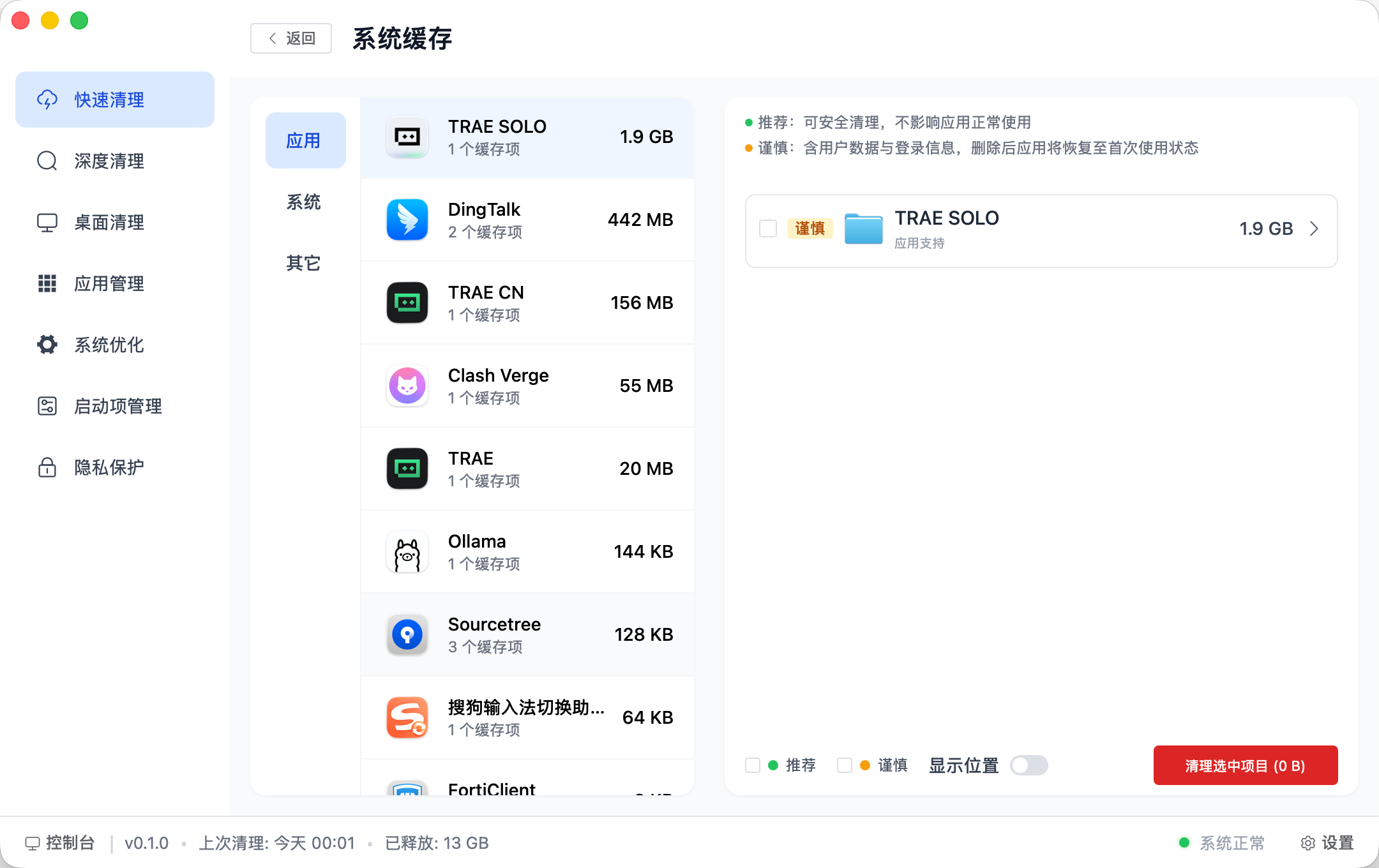The image size is (1379, 868).
Task: Open Deep Clean magnifier icon
Action: (47, 161)
